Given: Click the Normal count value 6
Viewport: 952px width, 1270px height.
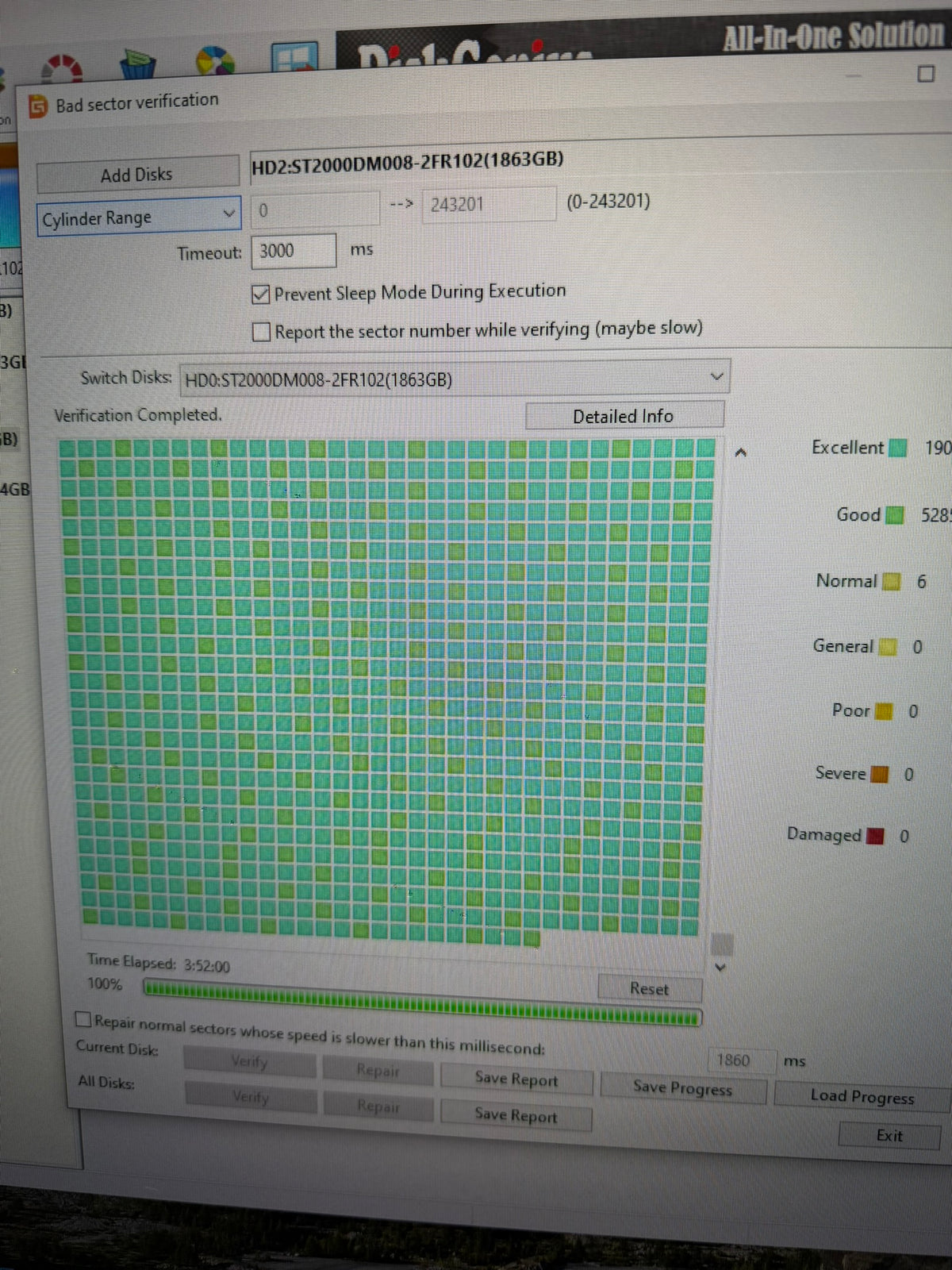Looking at the screenshot, I should click(x=922, y=582).
